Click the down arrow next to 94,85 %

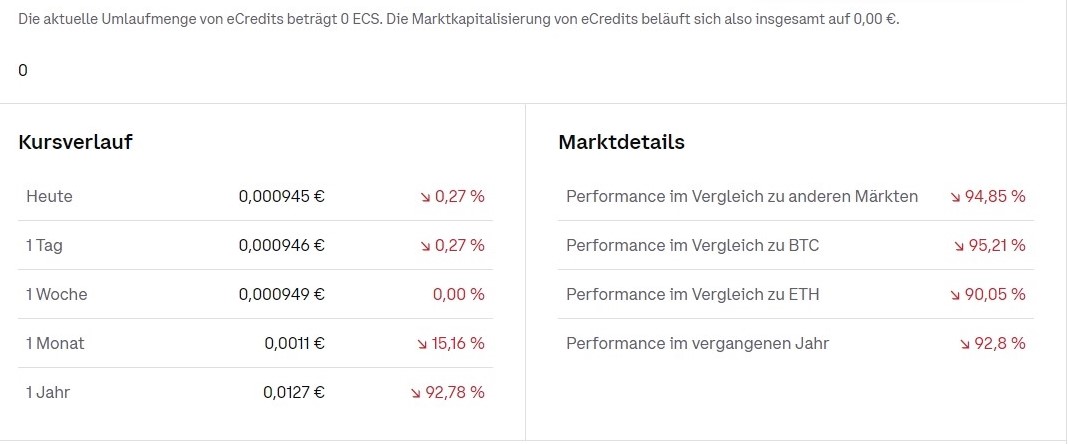(955, 197)
